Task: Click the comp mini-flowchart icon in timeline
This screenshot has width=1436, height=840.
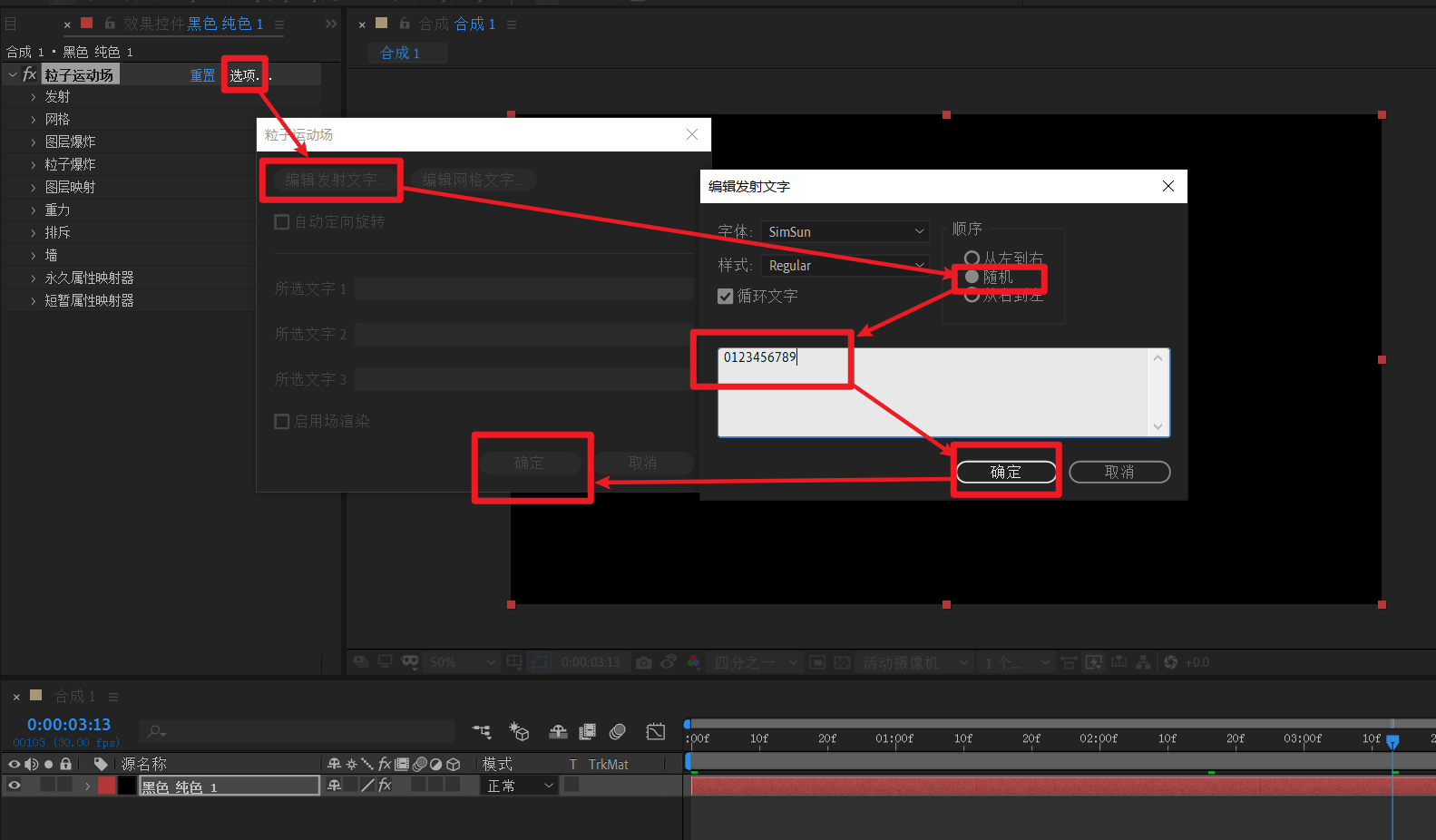Action: tap(482, 732)
